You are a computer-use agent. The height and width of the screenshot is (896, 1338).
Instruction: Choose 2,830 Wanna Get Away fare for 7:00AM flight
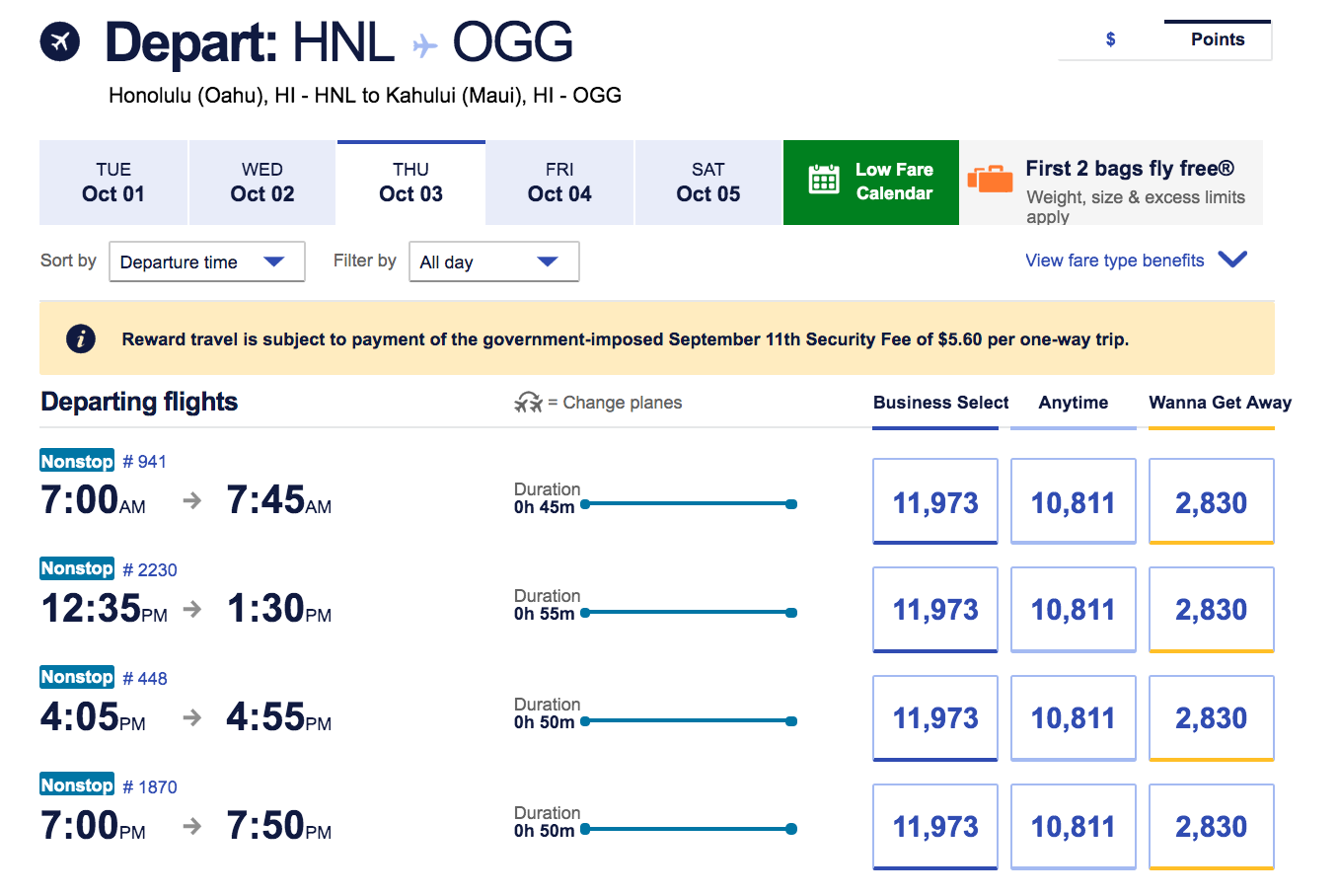1211,501
